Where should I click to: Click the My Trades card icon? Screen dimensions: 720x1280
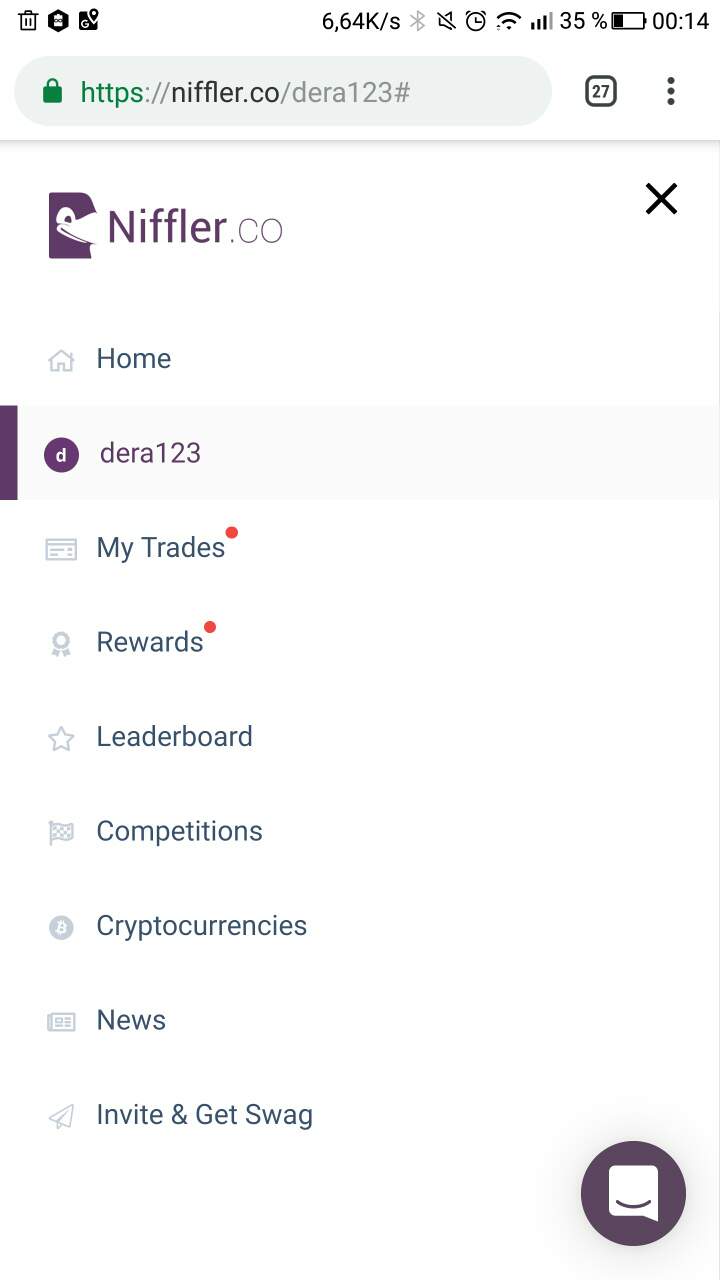61,549
